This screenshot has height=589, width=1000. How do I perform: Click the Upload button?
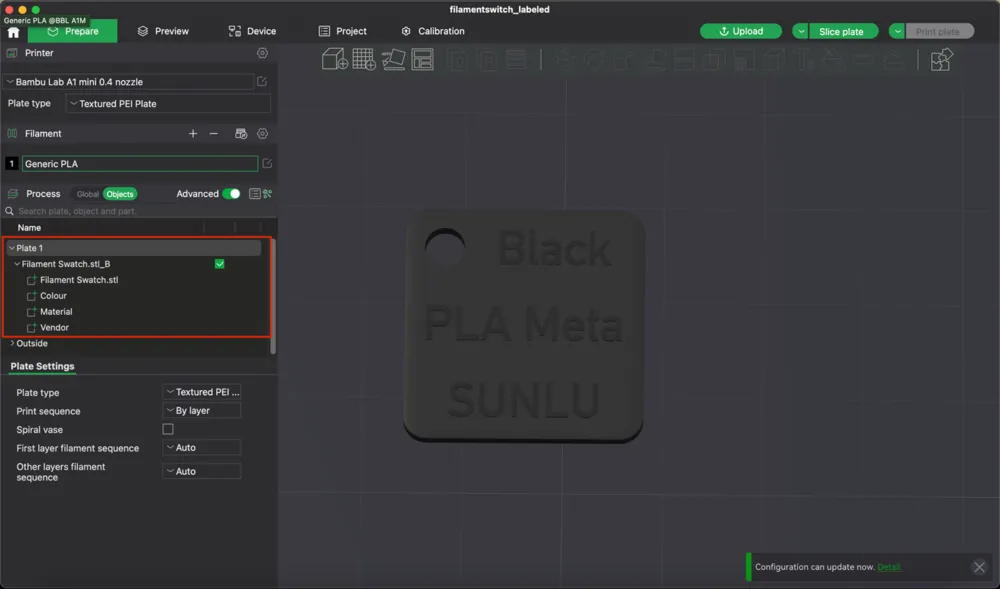740,31
